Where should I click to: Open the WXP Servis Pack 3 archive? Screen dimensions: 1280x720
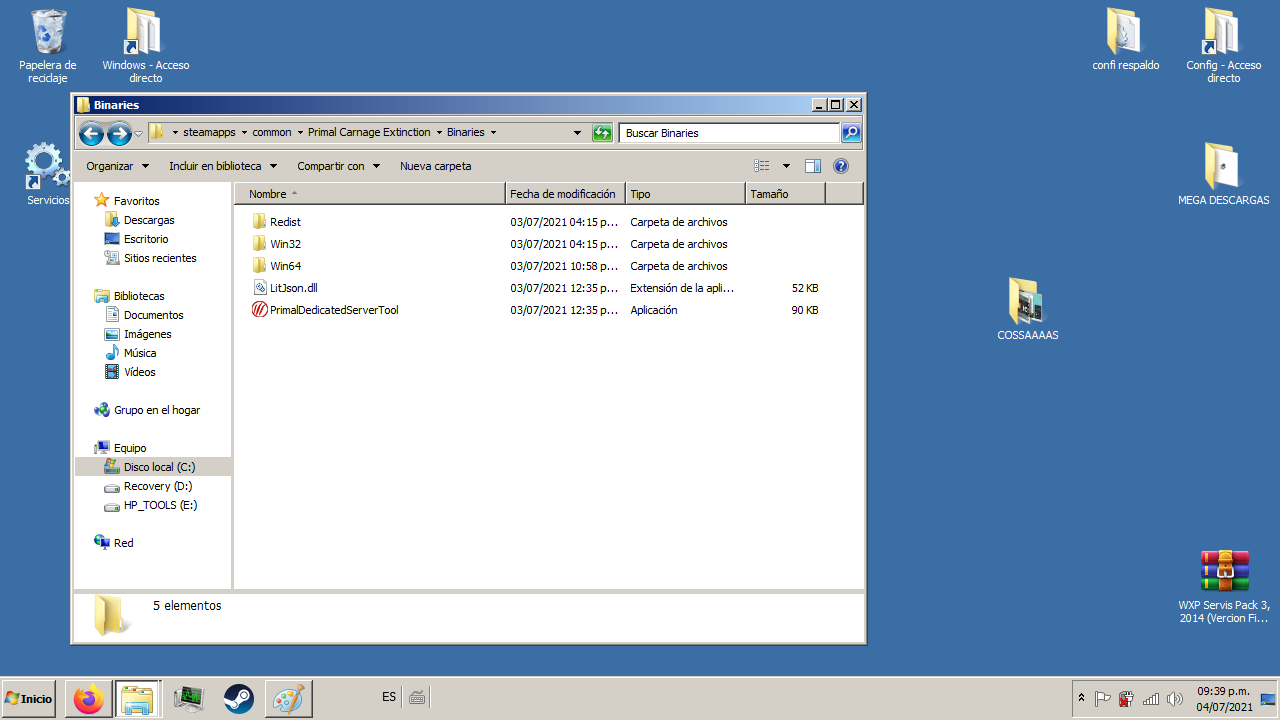point(1224,587)
